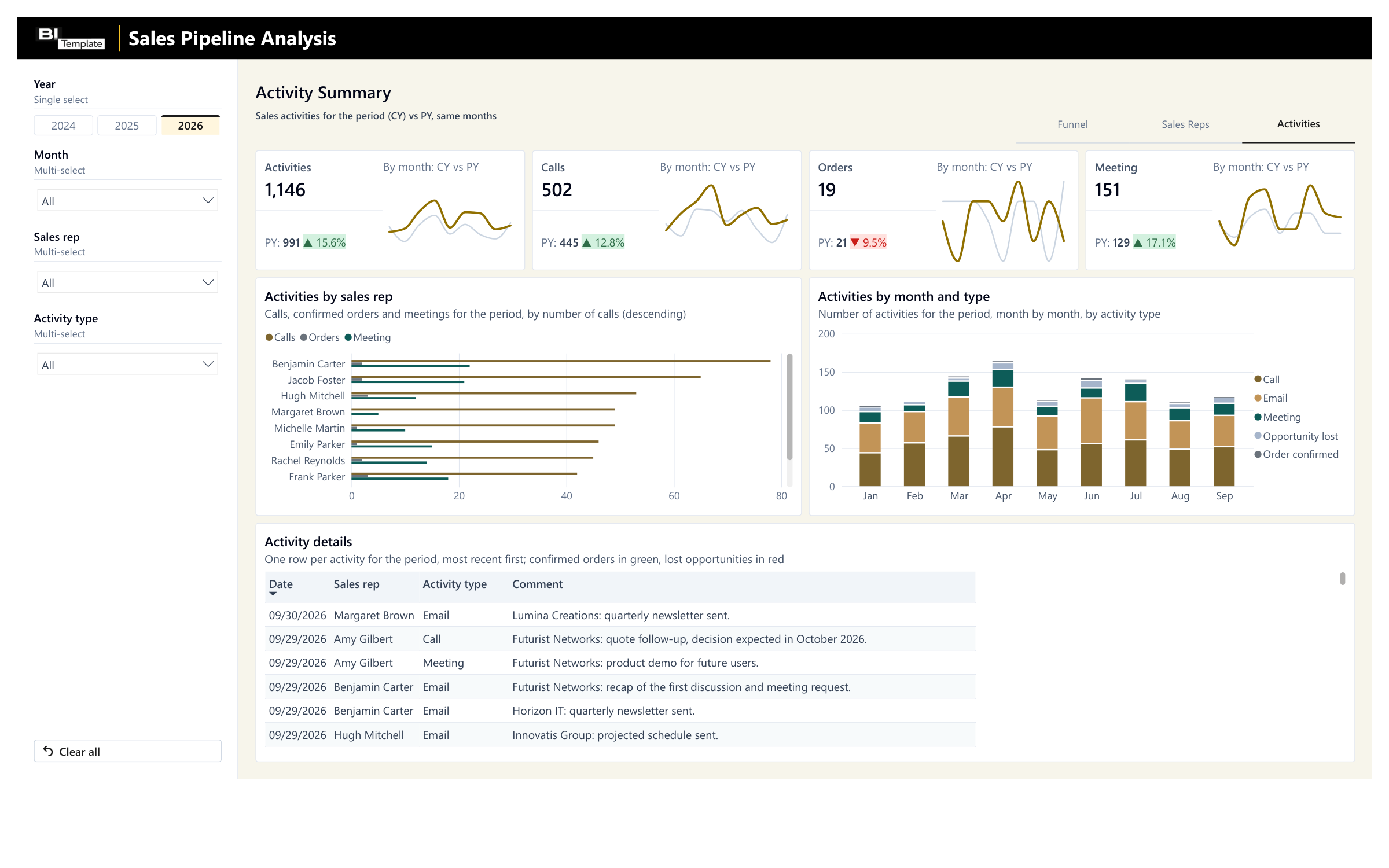Open the Activity type multi-select dropdown
The width and height of the screenshot is (1389, 868).
pos(127,365)
